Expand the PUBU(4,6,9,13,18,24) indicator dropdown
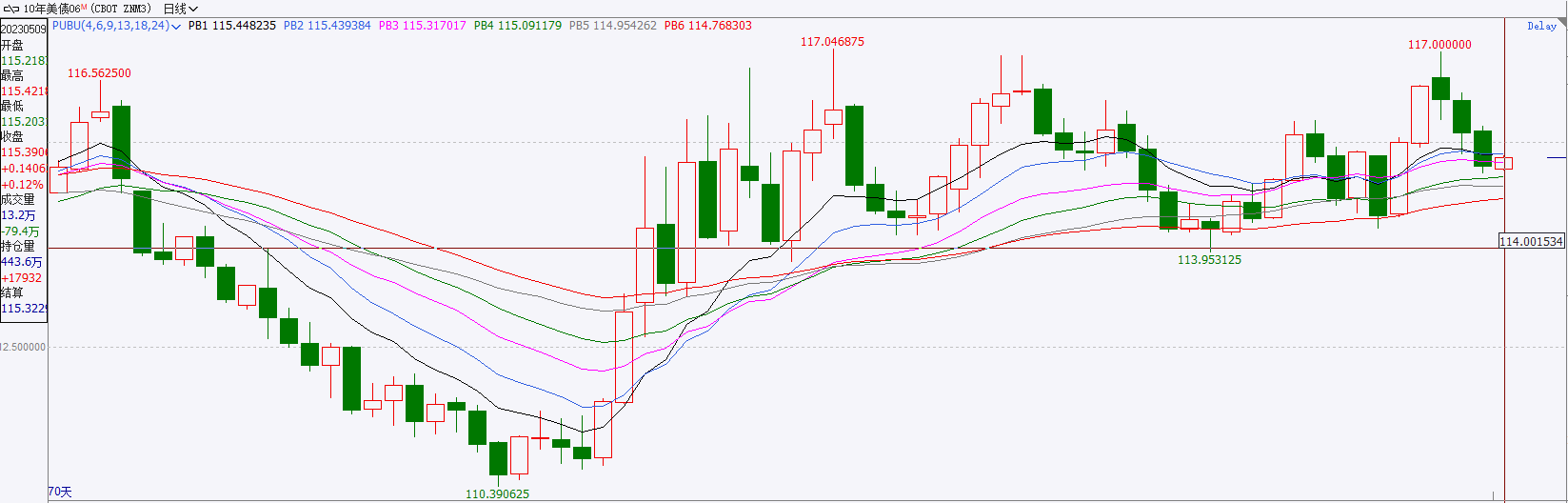 coord(116,26)
